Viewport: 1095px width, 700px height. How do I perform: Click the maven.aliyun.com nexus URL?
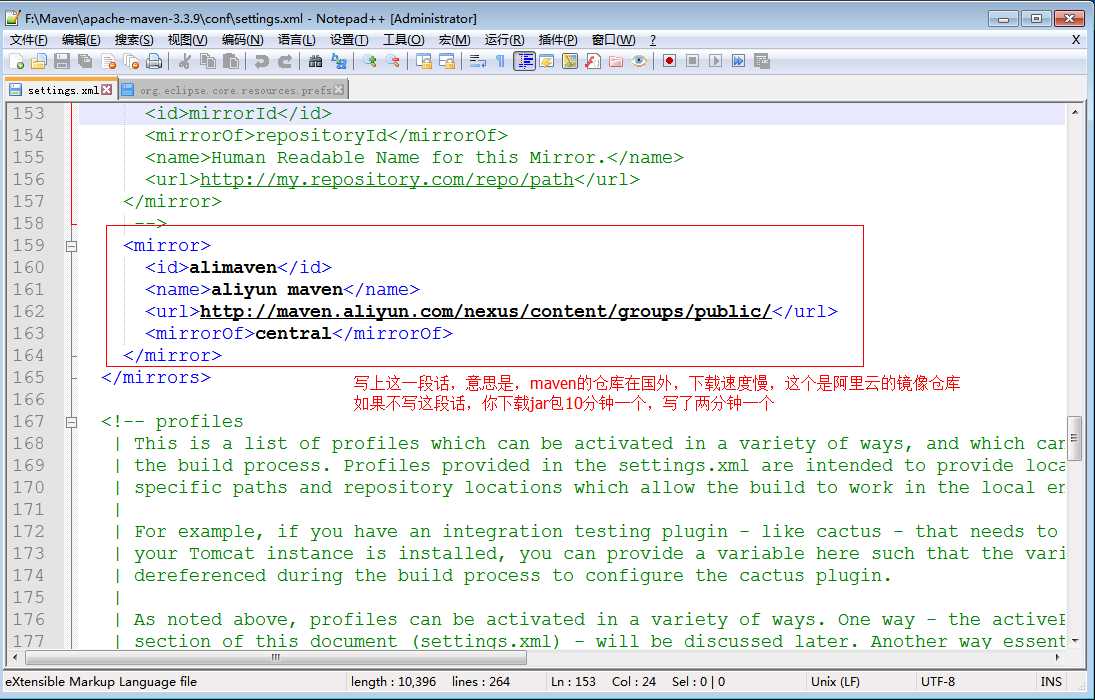[485, 312]
